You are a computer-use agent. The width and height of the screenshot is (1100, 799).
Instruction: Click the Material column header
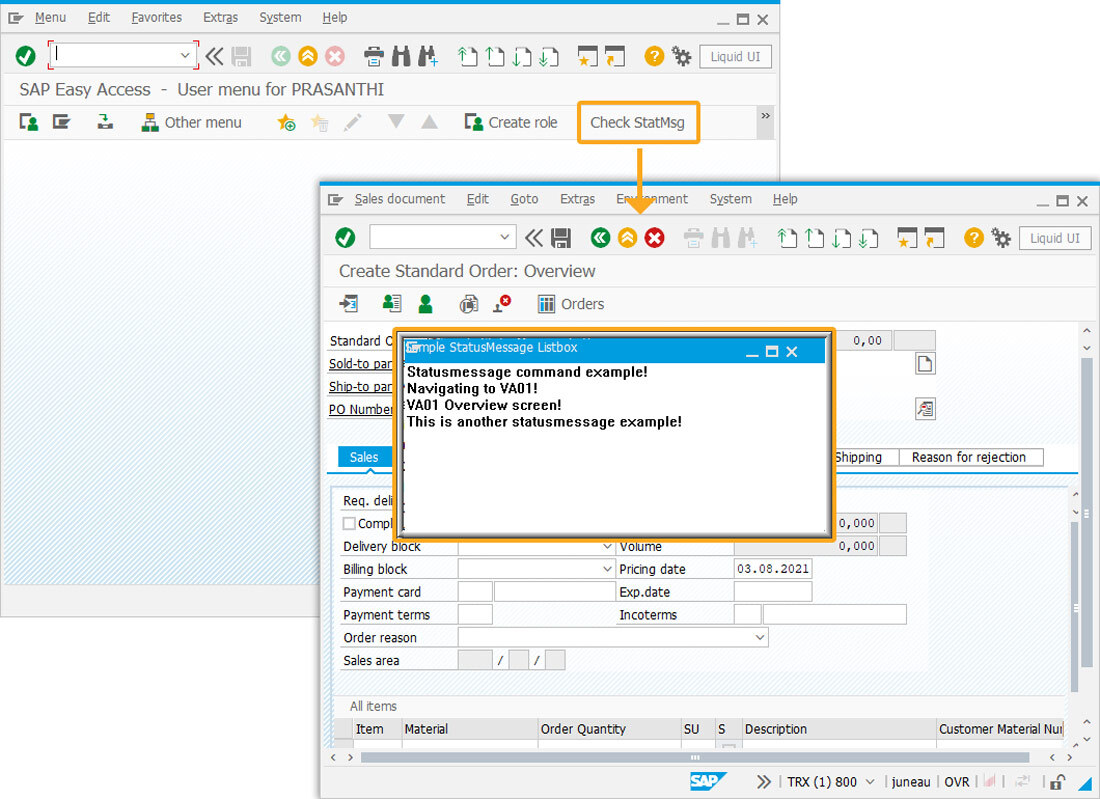click(470, 730)
